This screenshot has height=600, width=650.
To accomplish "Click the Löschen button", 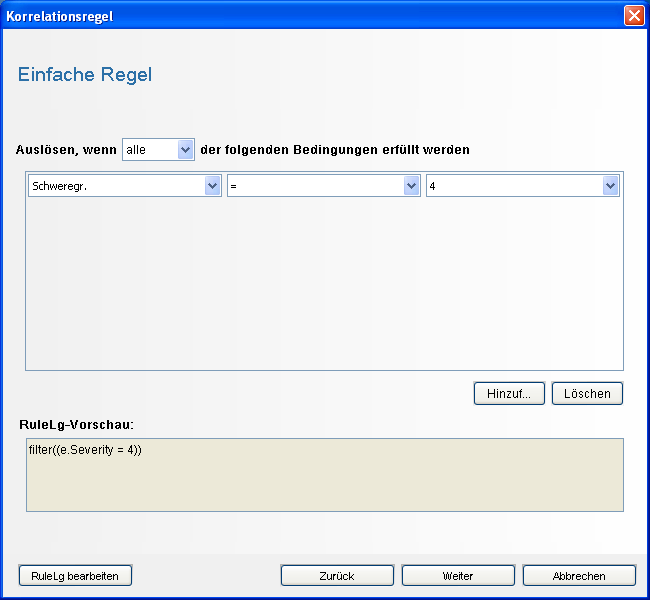I will (x=587, y=393).
